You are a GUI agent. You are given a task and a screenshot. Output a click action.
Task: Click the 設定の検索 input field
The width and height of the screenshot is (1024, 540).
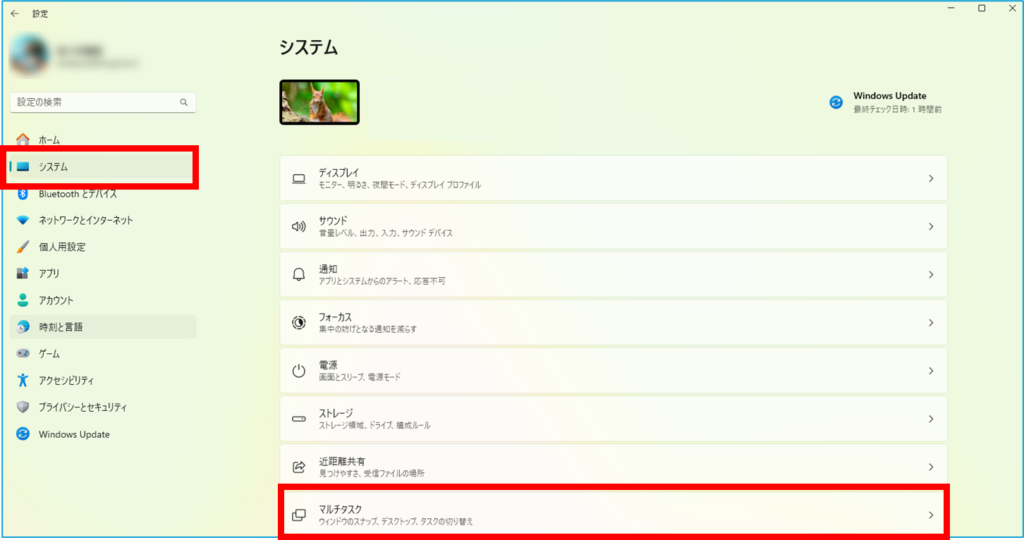pyautogui.click(x=103, y=103)
